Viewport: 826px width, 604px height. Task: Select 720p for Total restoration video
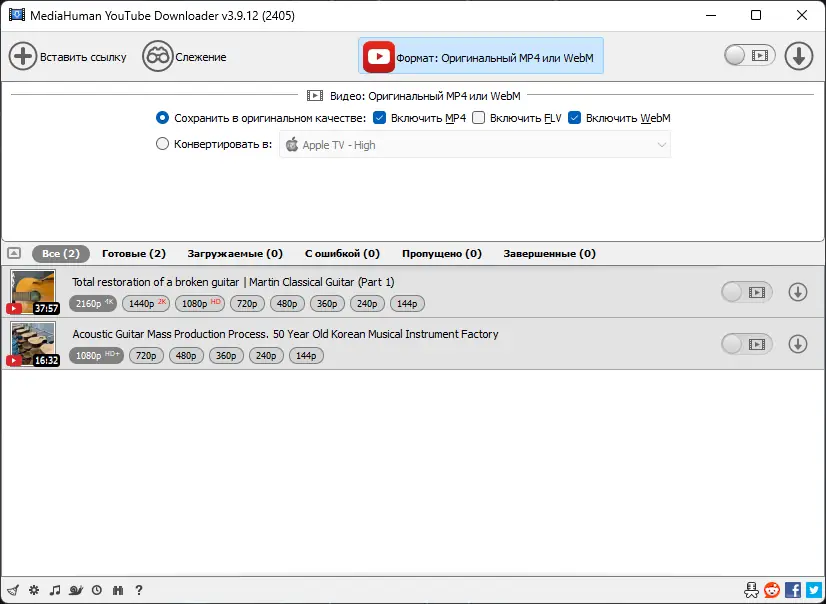[x=247, y=304]
